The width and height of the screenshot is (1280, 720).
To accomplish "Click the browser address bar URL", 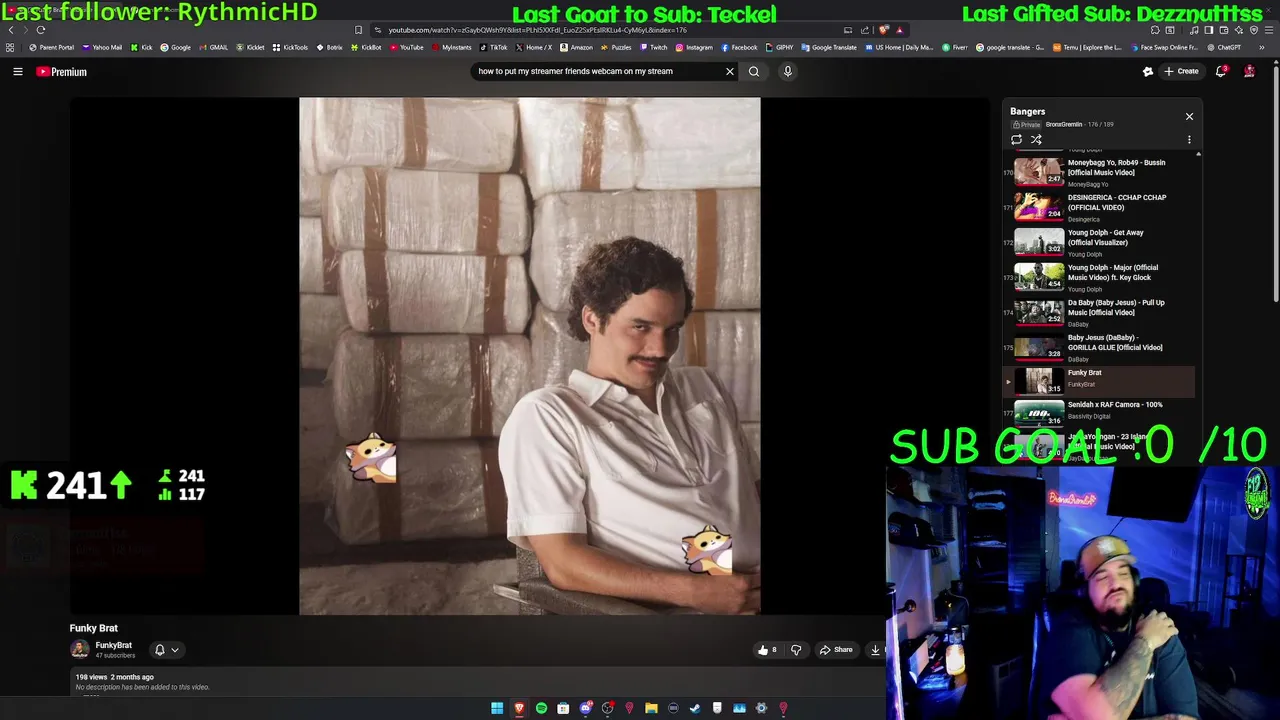I will pos(537,30).
